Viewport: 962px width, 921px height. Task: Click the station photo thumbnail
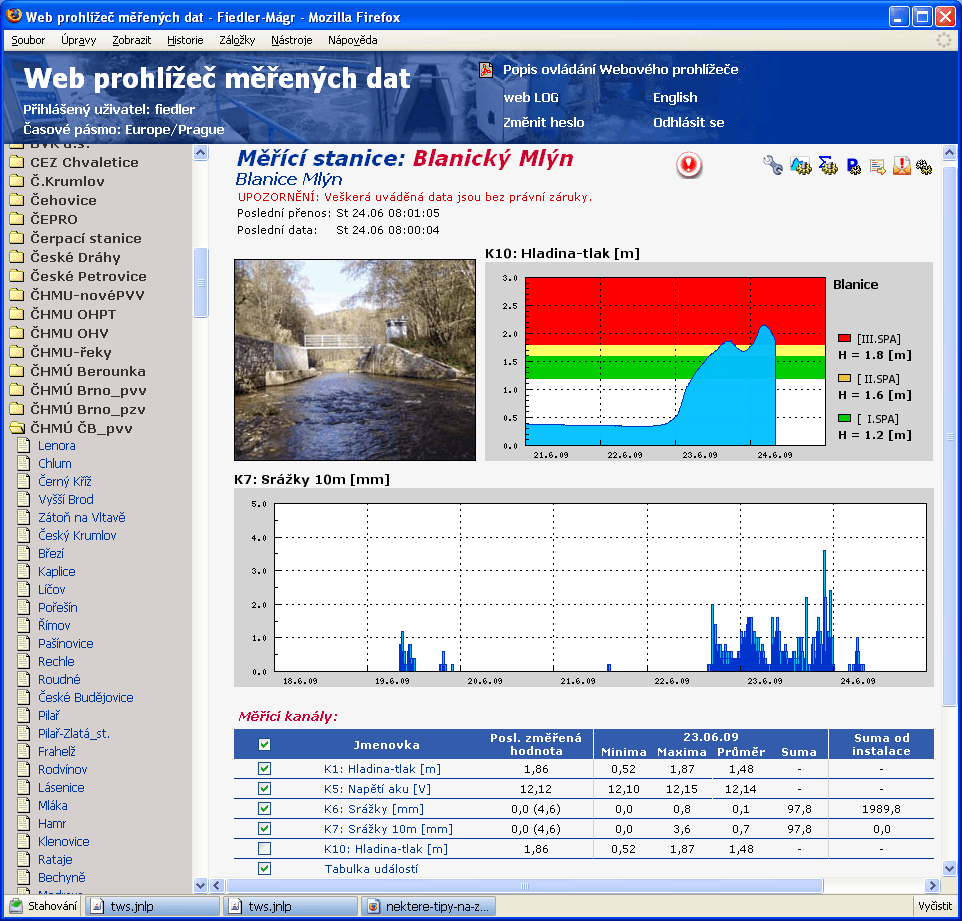355,360
